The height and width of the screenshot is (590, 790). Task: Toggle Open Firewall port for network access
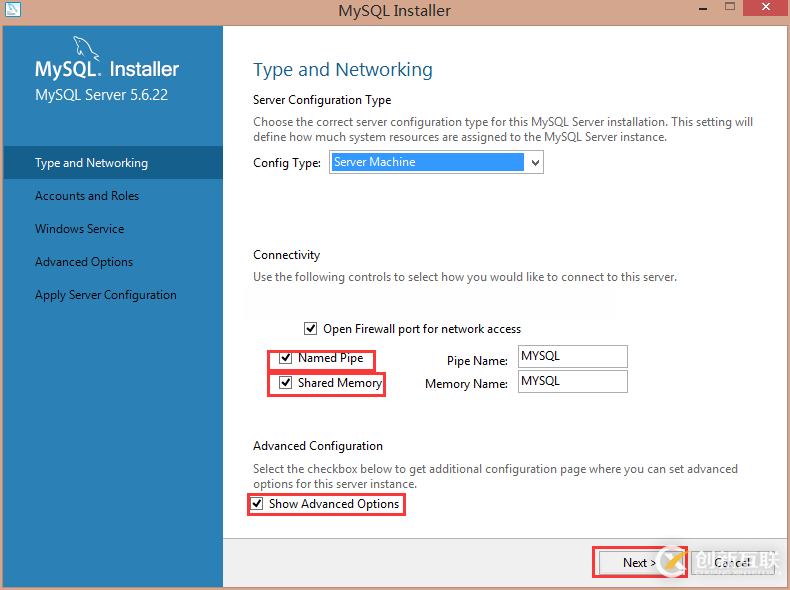310,329
